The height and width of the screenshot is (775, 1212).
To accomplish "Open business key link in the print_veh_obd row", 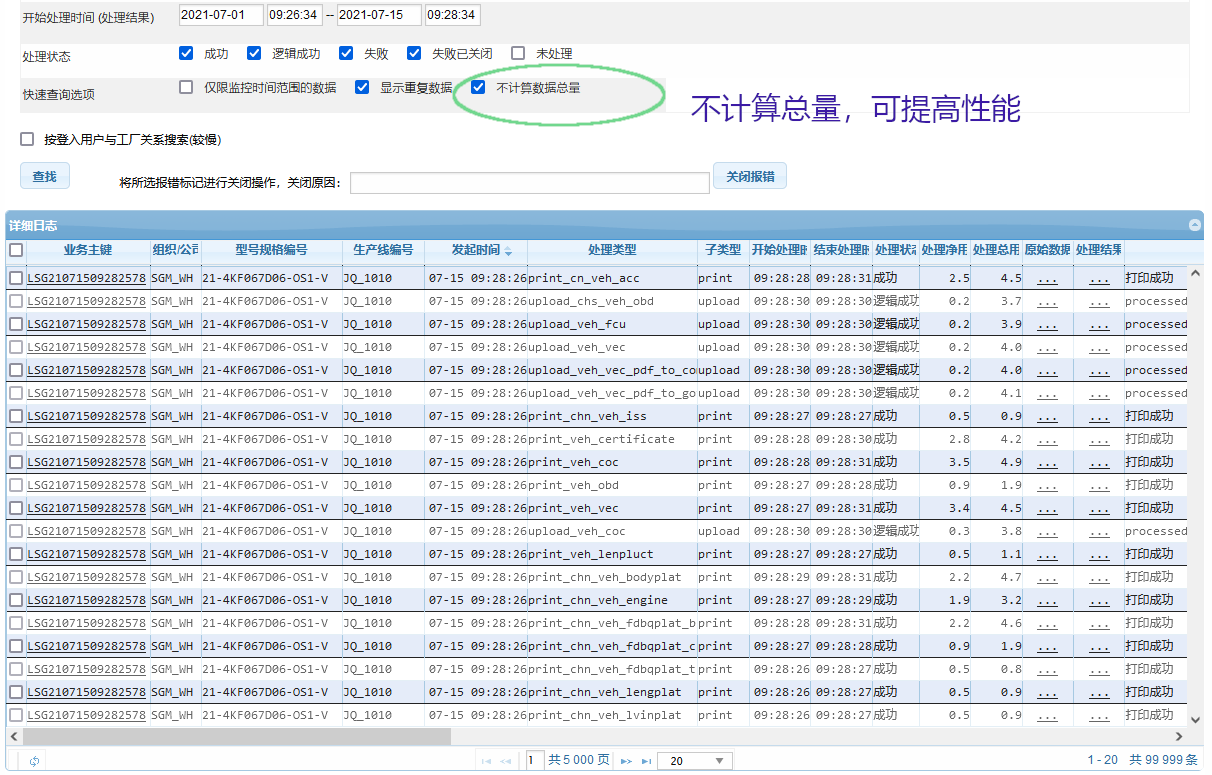I will [86, 485].
